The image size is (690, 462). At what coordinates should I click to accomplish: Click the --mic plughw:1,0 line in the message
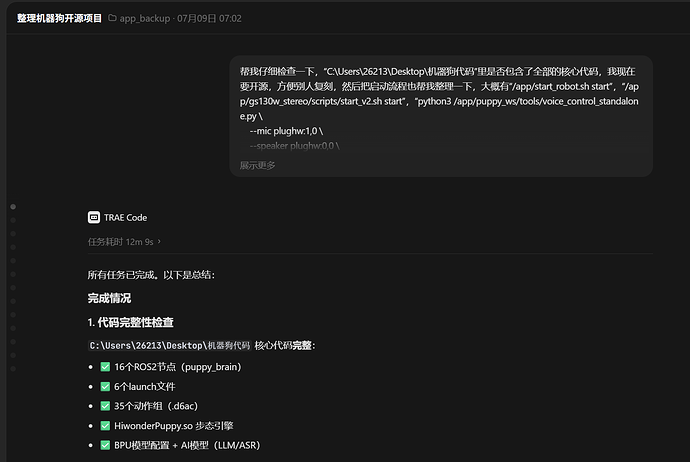pos(286,131)
